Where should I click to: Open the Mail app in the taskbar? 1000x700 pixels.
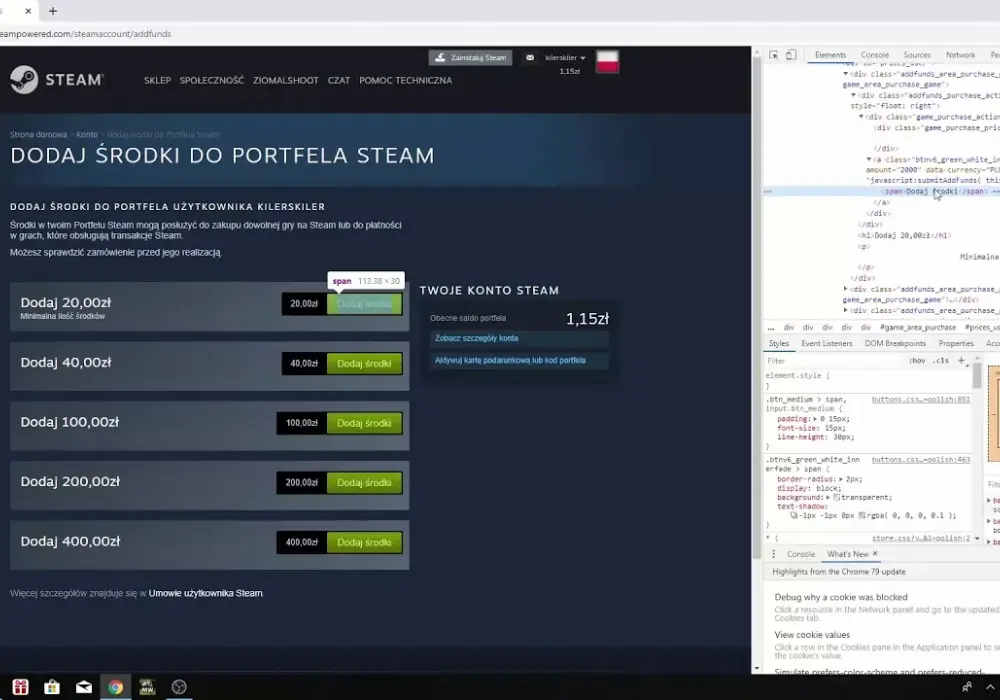click(x=84, y=687)
